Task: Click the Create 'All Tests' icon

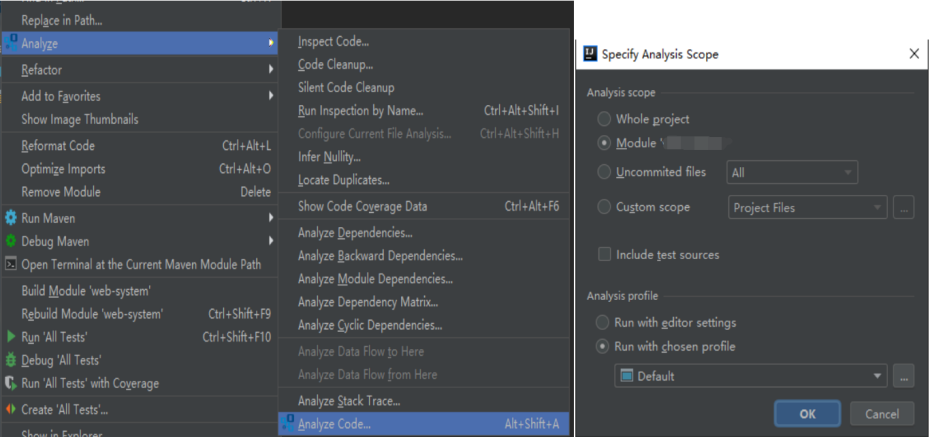Action: 11,409
